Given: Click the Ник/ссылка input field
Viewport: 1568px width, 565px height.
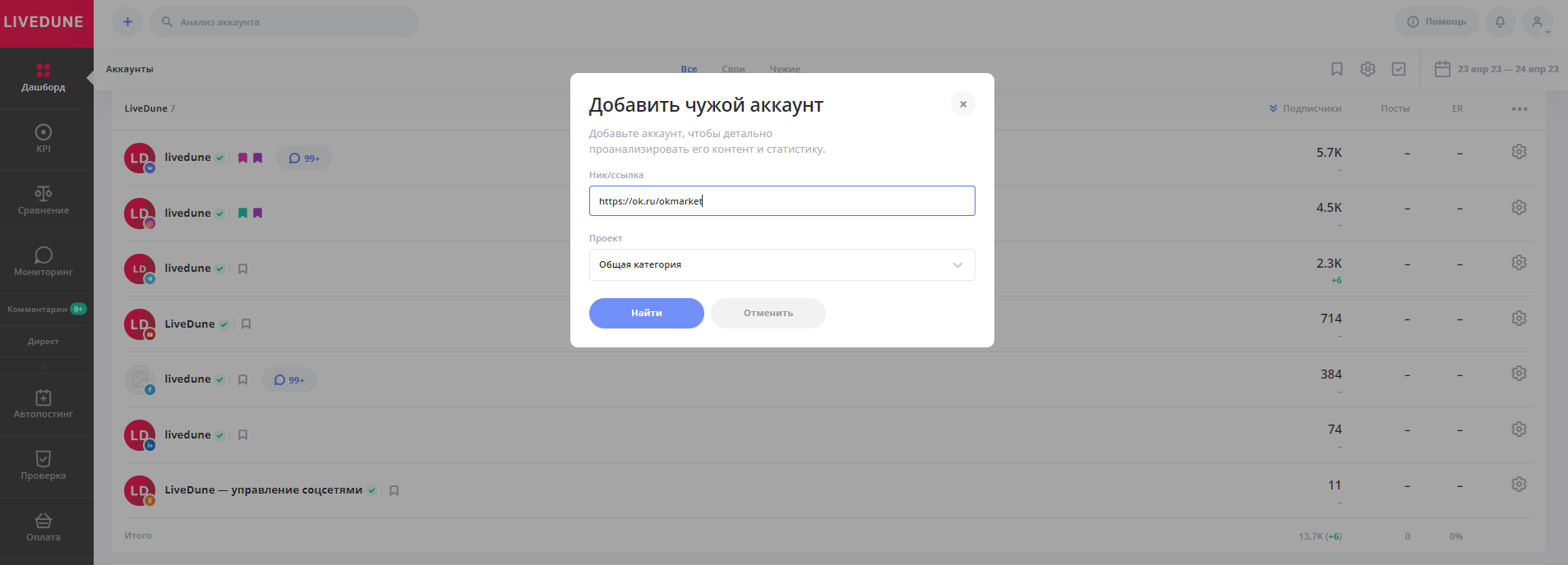Looking at the screenshot, I should pyautogui.click(x=782, y=201).
